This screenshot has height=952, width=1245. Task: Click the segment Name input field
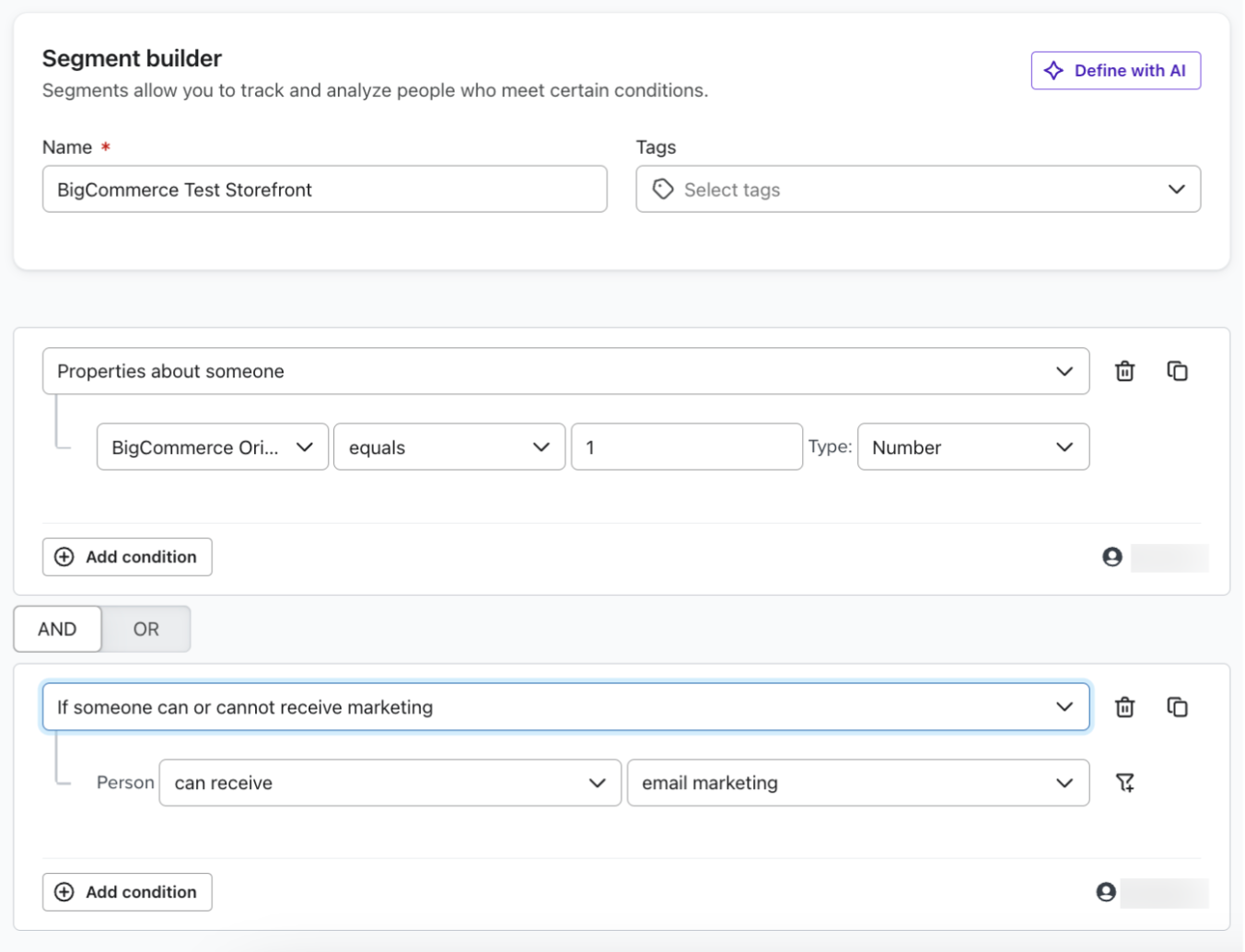(324, 190)
